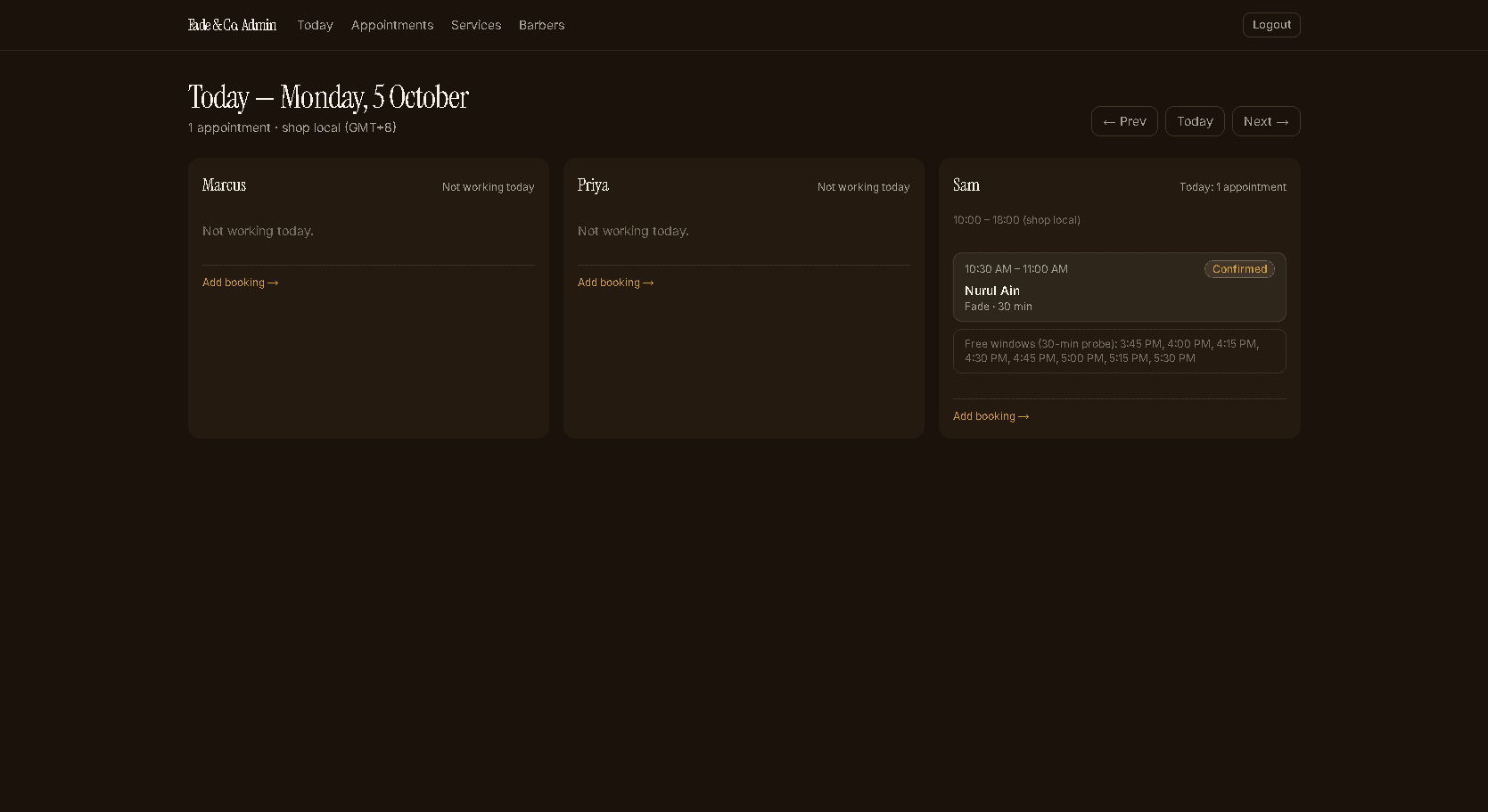Click Sam's 'Today: 1 appointment' label
This screenshot has width=1488, height=812.
click(1233, 187)
